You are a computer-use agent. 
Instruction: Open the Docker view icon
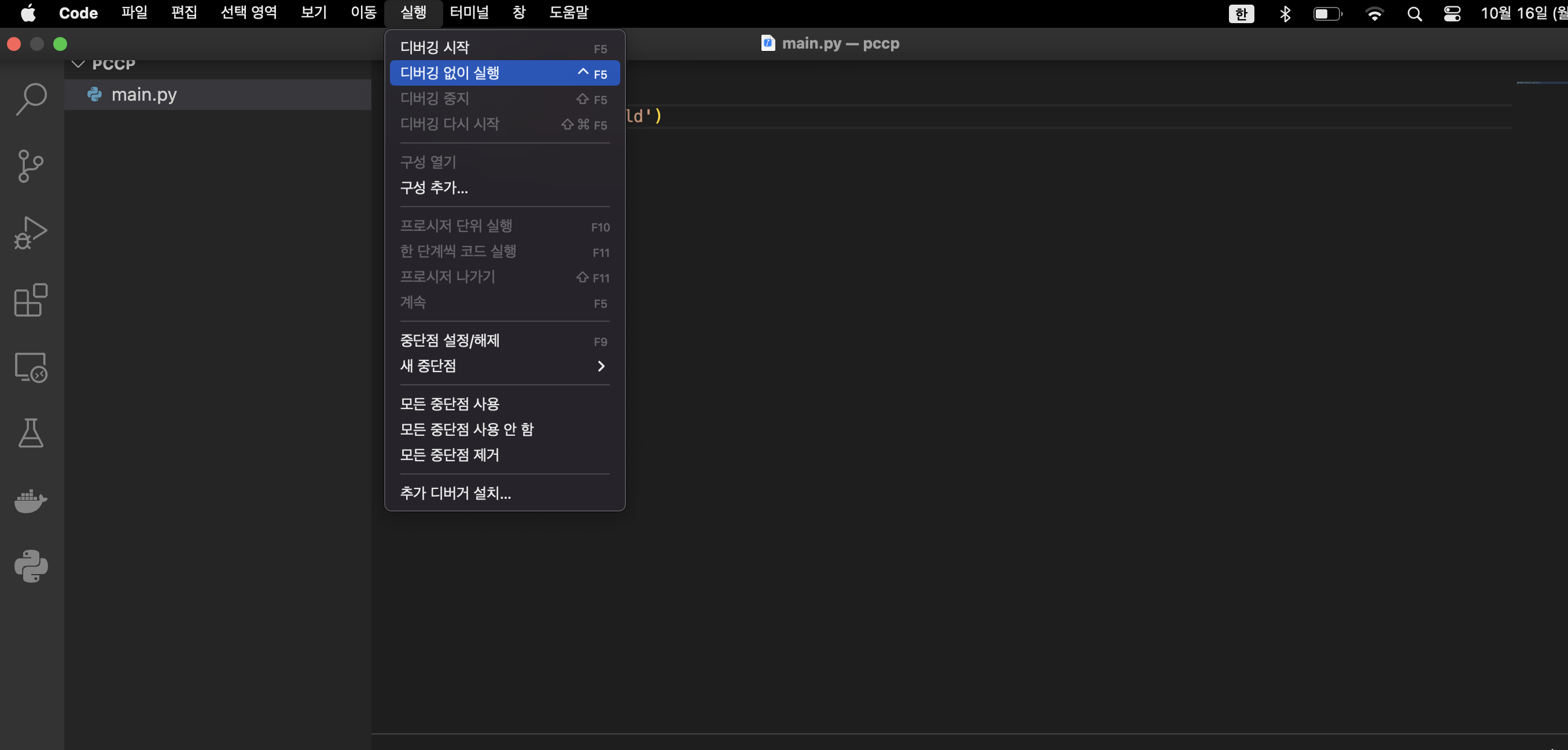pyautogui.click(x=31, y=501)
